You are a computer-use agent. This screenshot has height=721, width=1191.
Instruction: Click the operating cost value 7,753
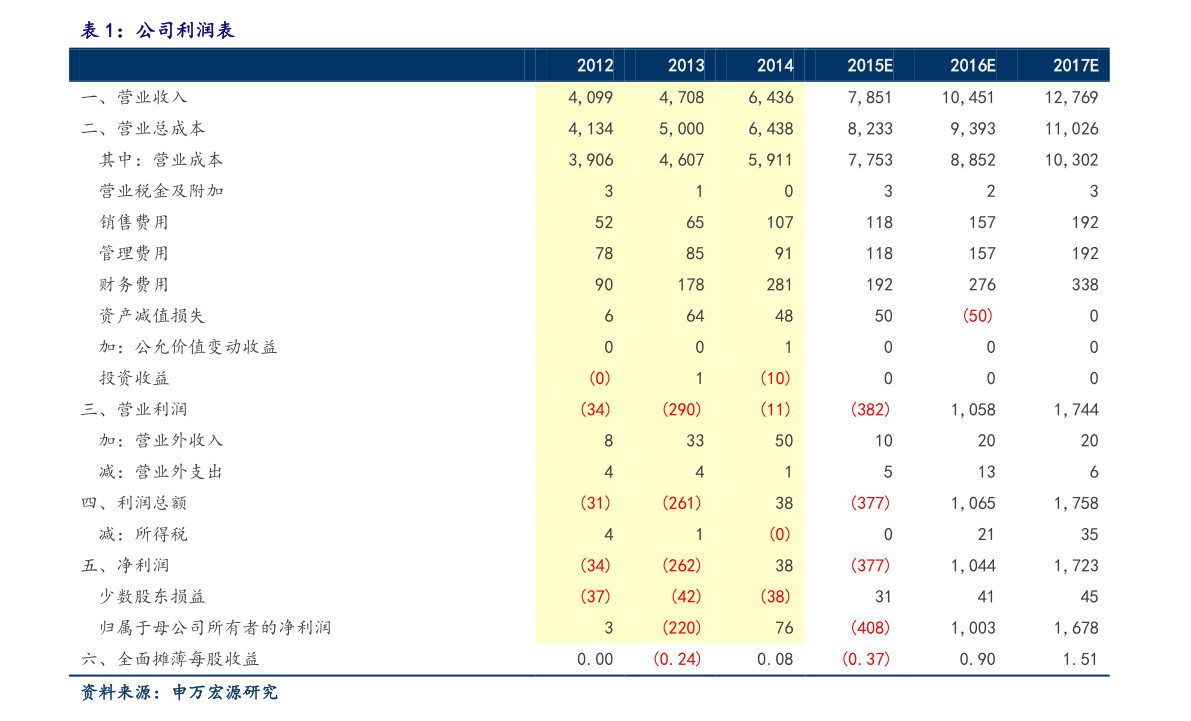click(x=870, y=160)
